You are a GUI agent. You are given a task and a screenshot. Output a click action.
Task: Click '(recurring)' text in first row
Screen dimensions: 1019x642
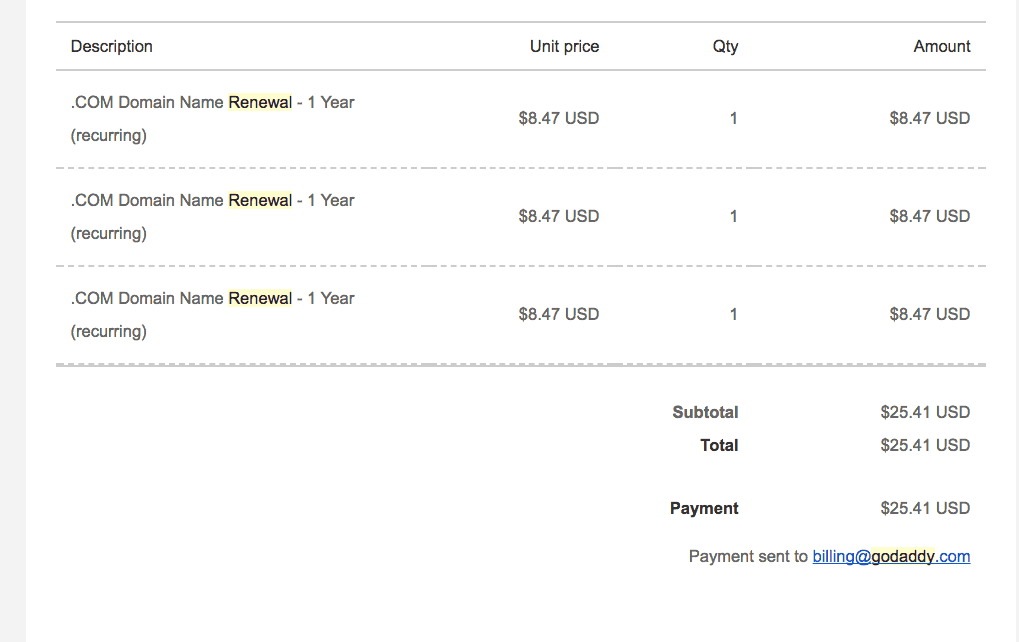(x=109, y=136)
